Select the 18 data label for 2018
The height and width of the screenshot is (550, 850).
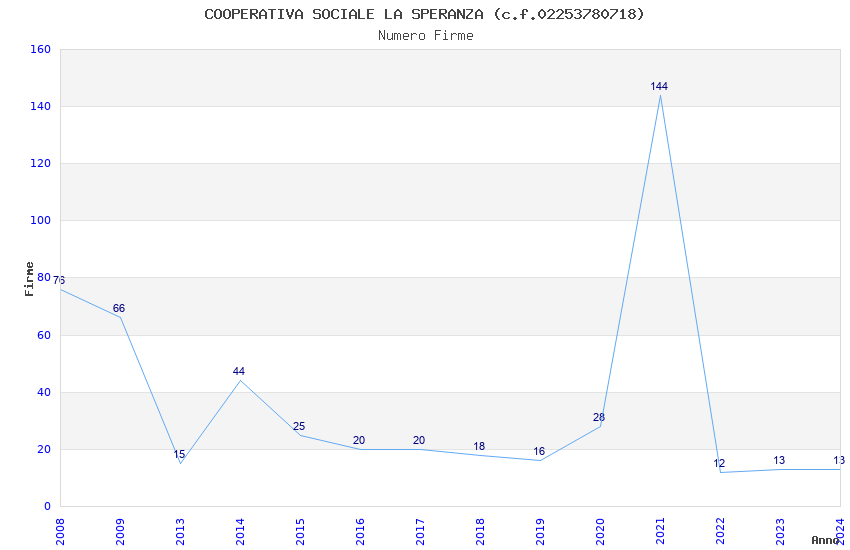pos(479,447)
